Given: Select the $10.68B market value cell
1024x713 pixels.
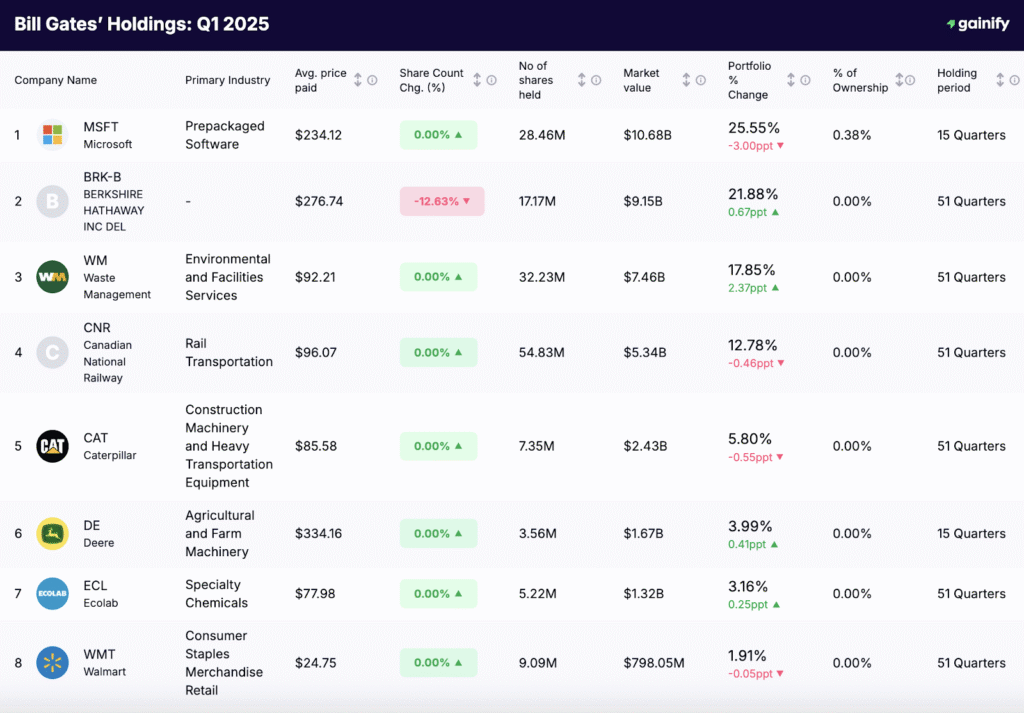Looking at the screenshot, I should coord(647,135).
